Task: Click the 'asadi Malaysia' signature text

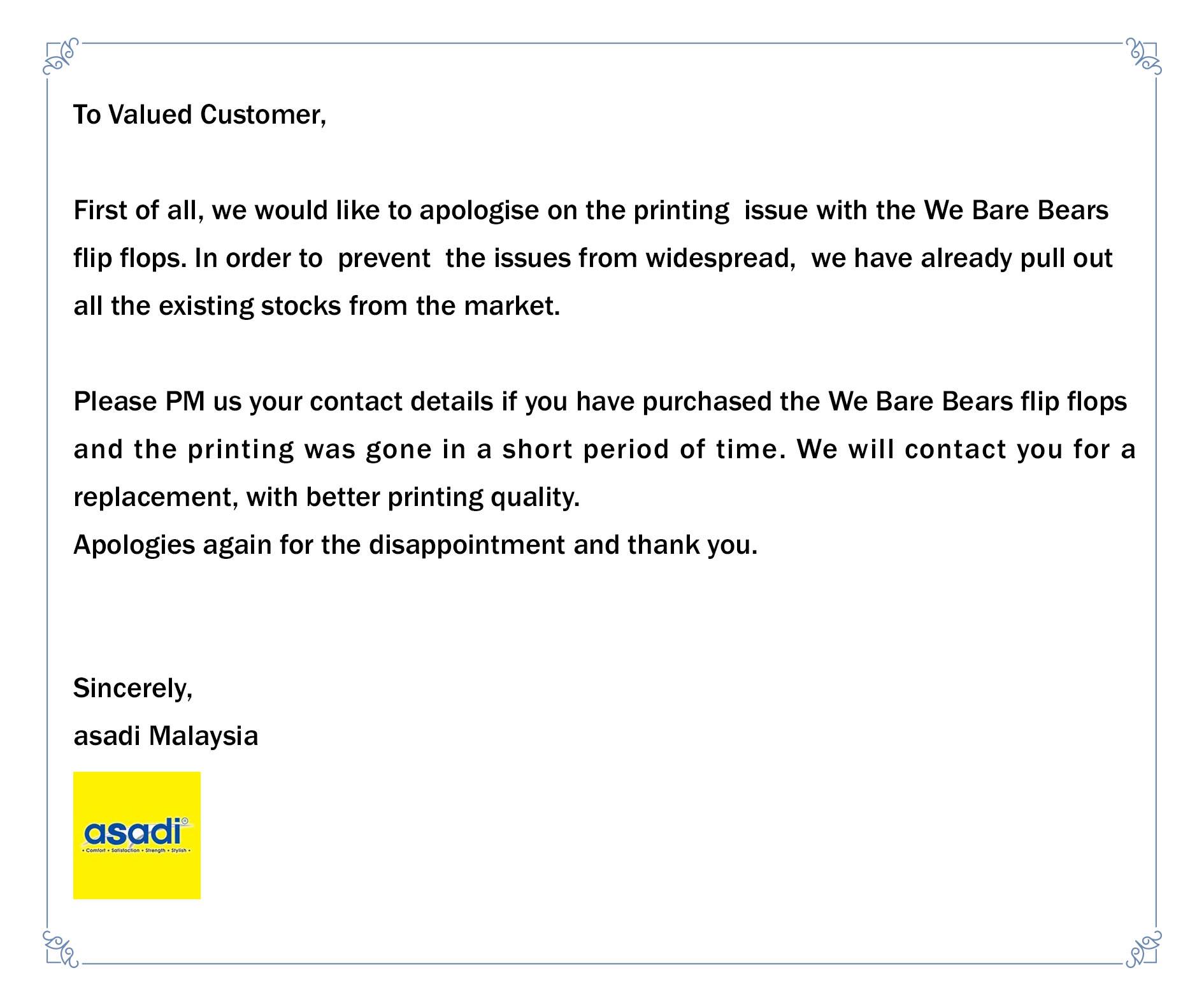Action: pyautogui.click(x=166, y=737)
